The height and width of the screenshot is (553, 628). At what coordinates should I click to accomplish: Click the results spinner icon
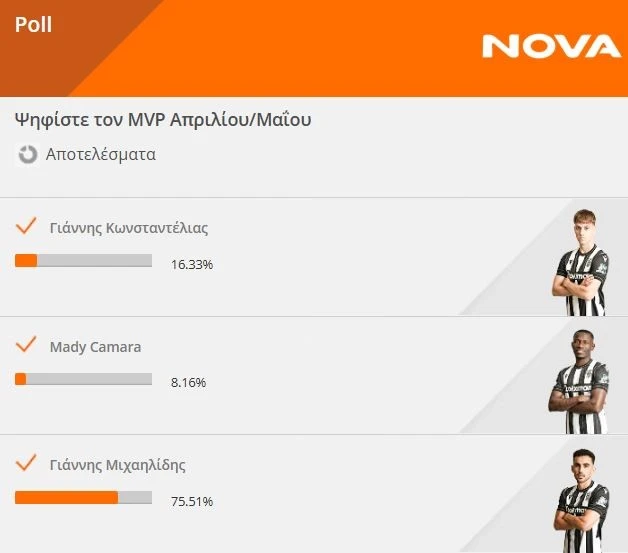pos(28,155)
